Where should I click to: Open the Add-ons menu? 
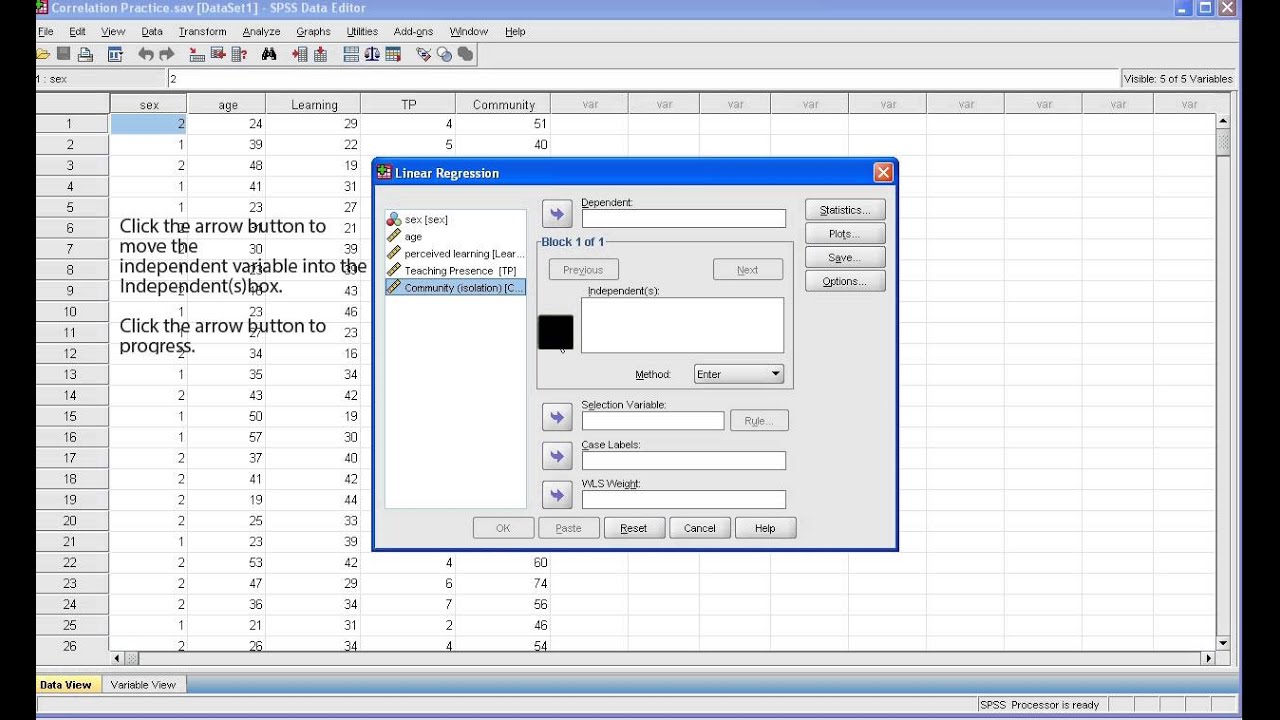click(413, 32)
